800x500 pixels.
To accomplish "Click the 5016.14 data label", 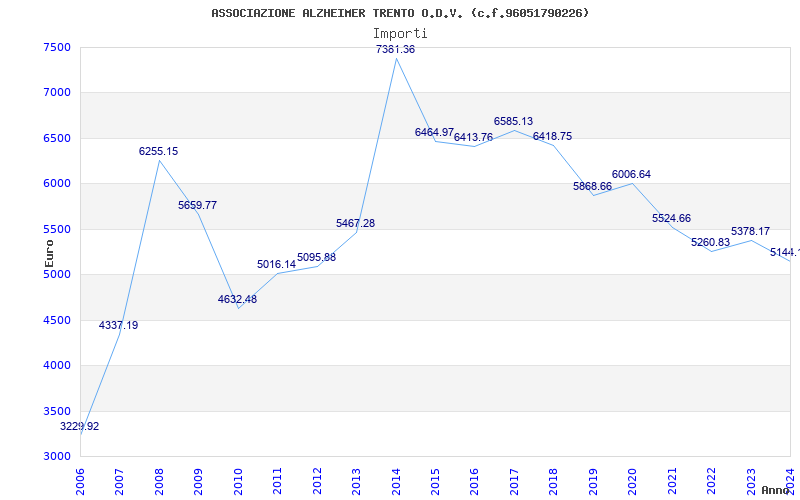I will 276,264.
